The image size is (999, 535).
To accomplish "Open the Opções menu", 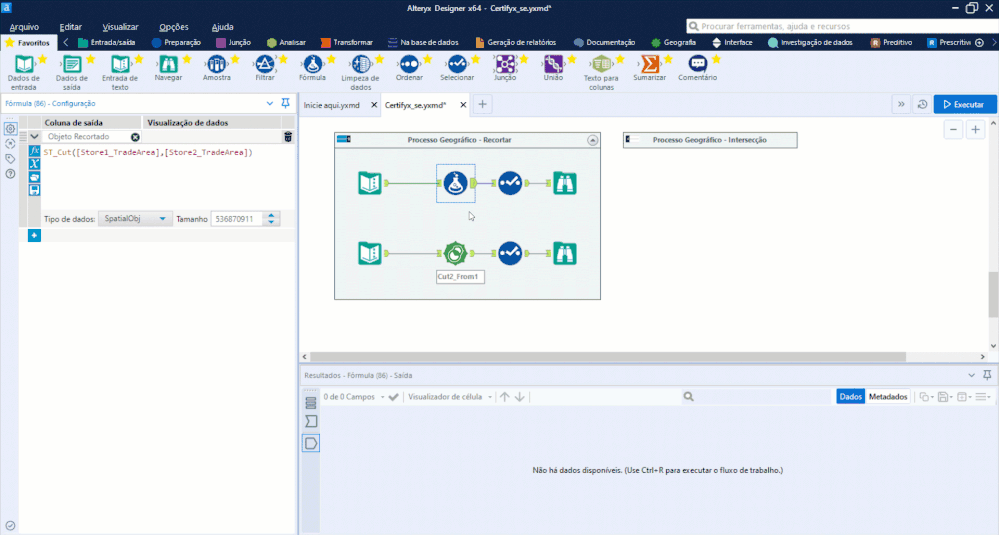I will (x=174, y=27).
